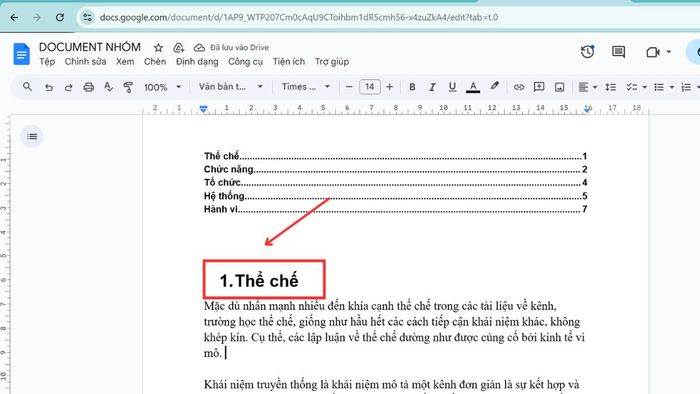The image size is (700, 394).
Task: Open the Chỉnh sửa menu
Action: (x=85, y=62)
